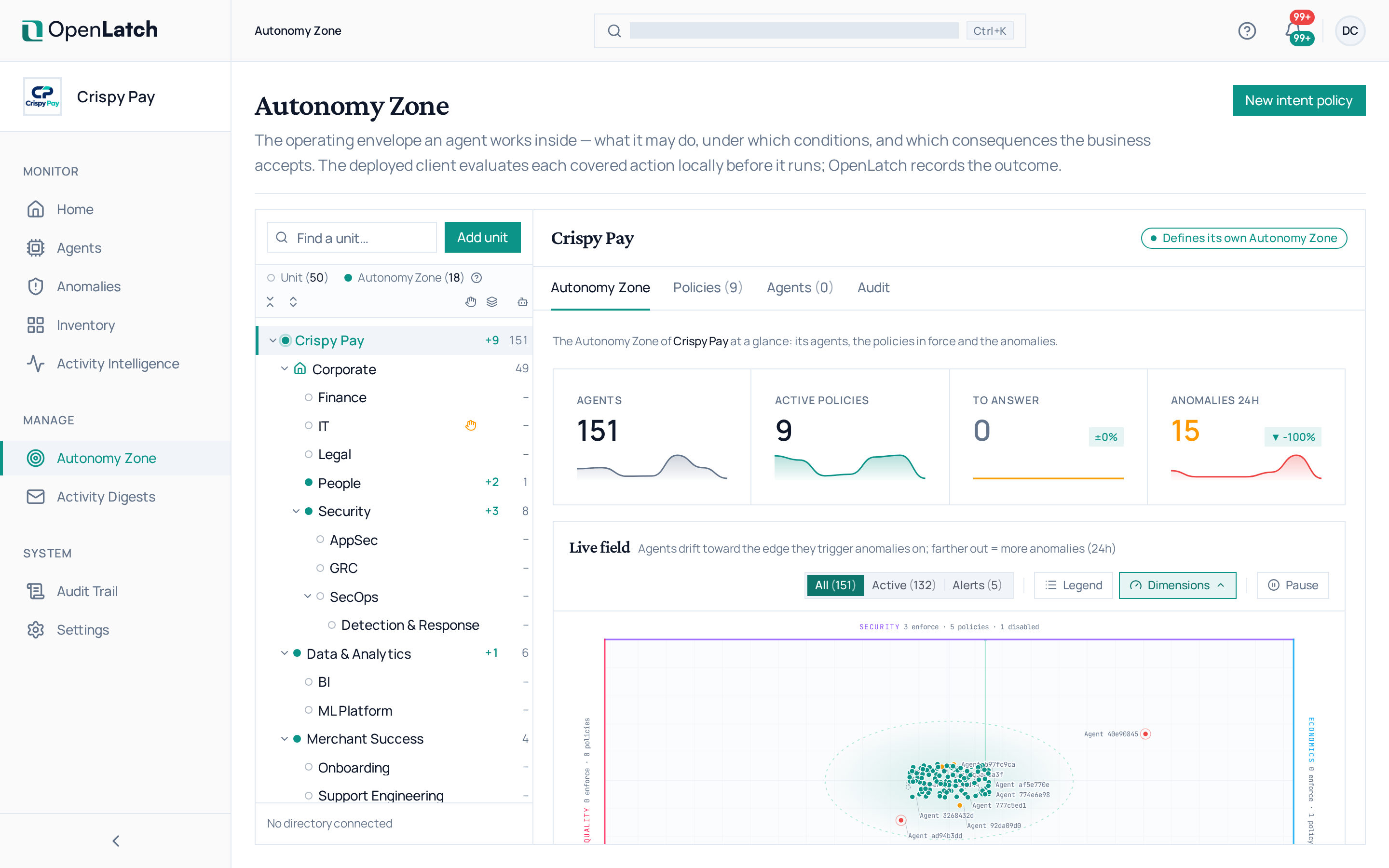Viewport: 1389px width, 868px height.
Task: Go to Anomalies in the sidebar
Action: point(115,286)
